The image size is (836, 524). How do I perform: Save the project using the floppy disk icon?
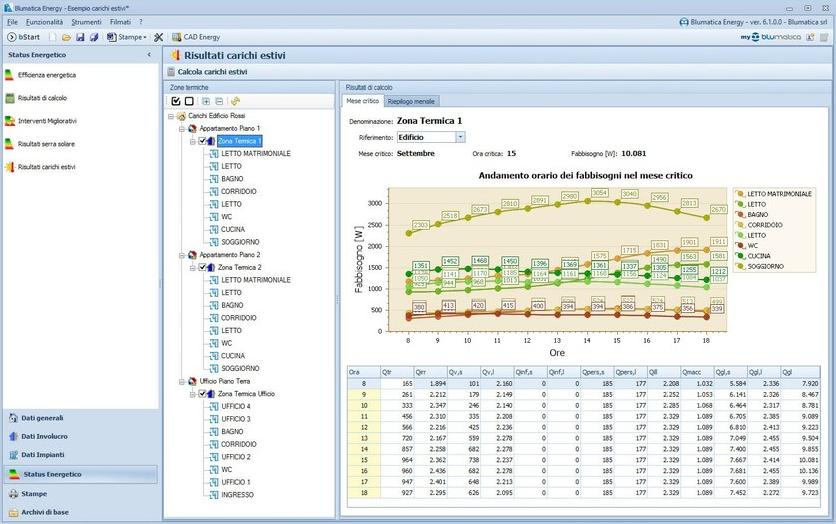tap(80, 37)
